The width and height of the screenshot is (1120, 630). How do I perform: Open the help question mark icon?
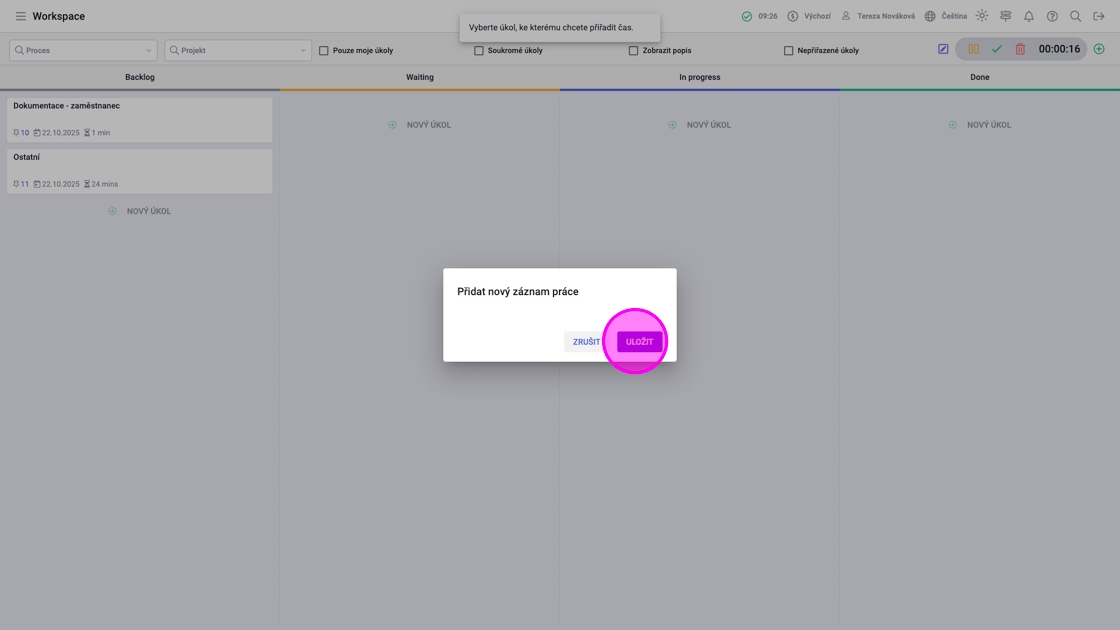[1052, 16]
